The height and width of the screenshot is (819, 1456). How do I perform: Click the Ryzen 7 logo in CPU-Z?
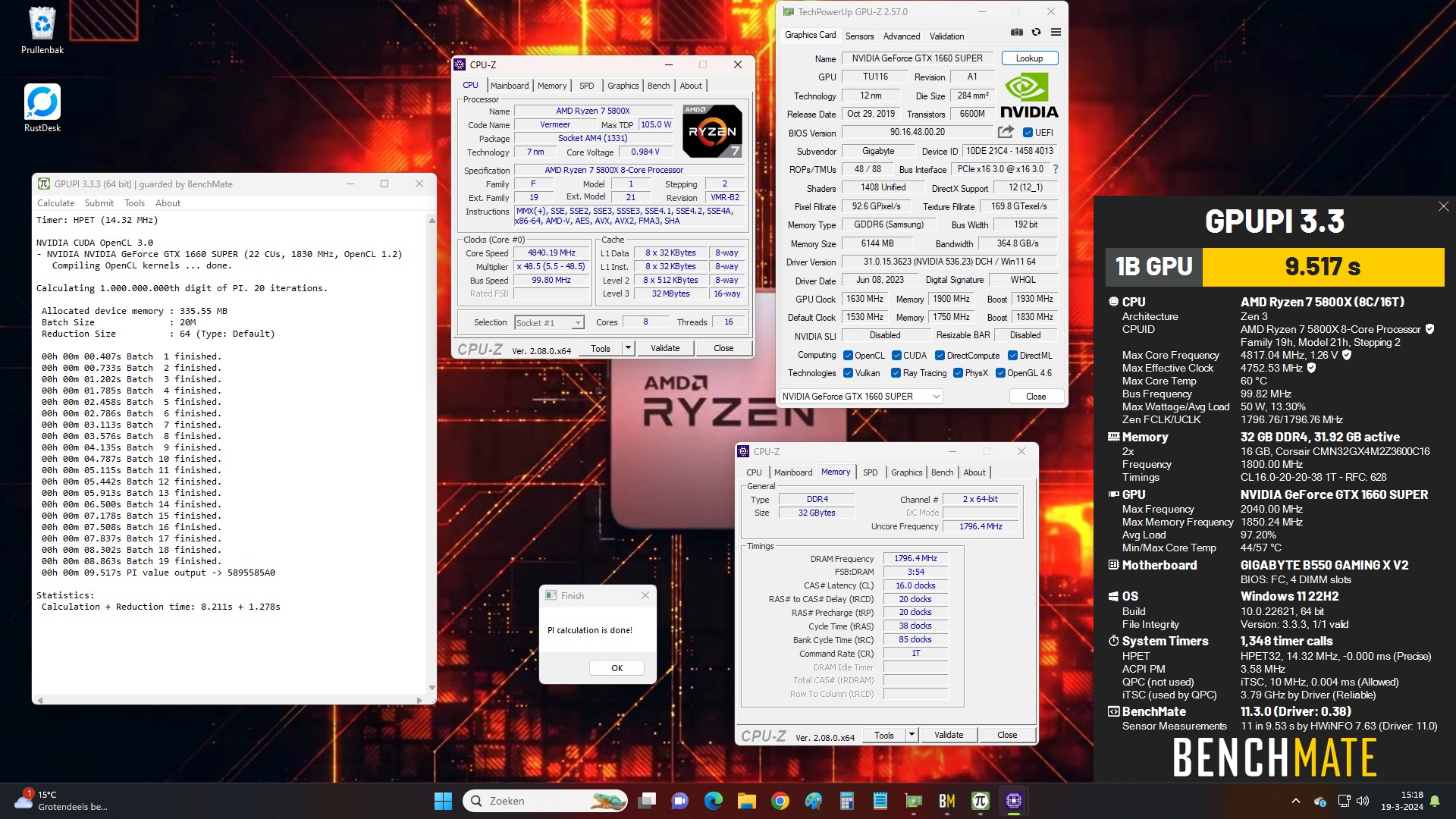tap(712, 131)
